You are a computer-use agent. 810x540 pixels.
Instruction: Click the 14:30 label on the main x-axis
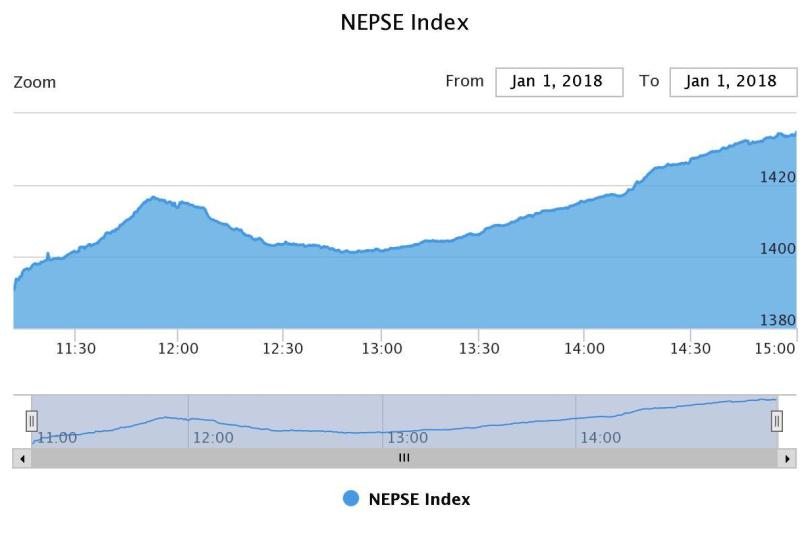[x=689, y=348]
